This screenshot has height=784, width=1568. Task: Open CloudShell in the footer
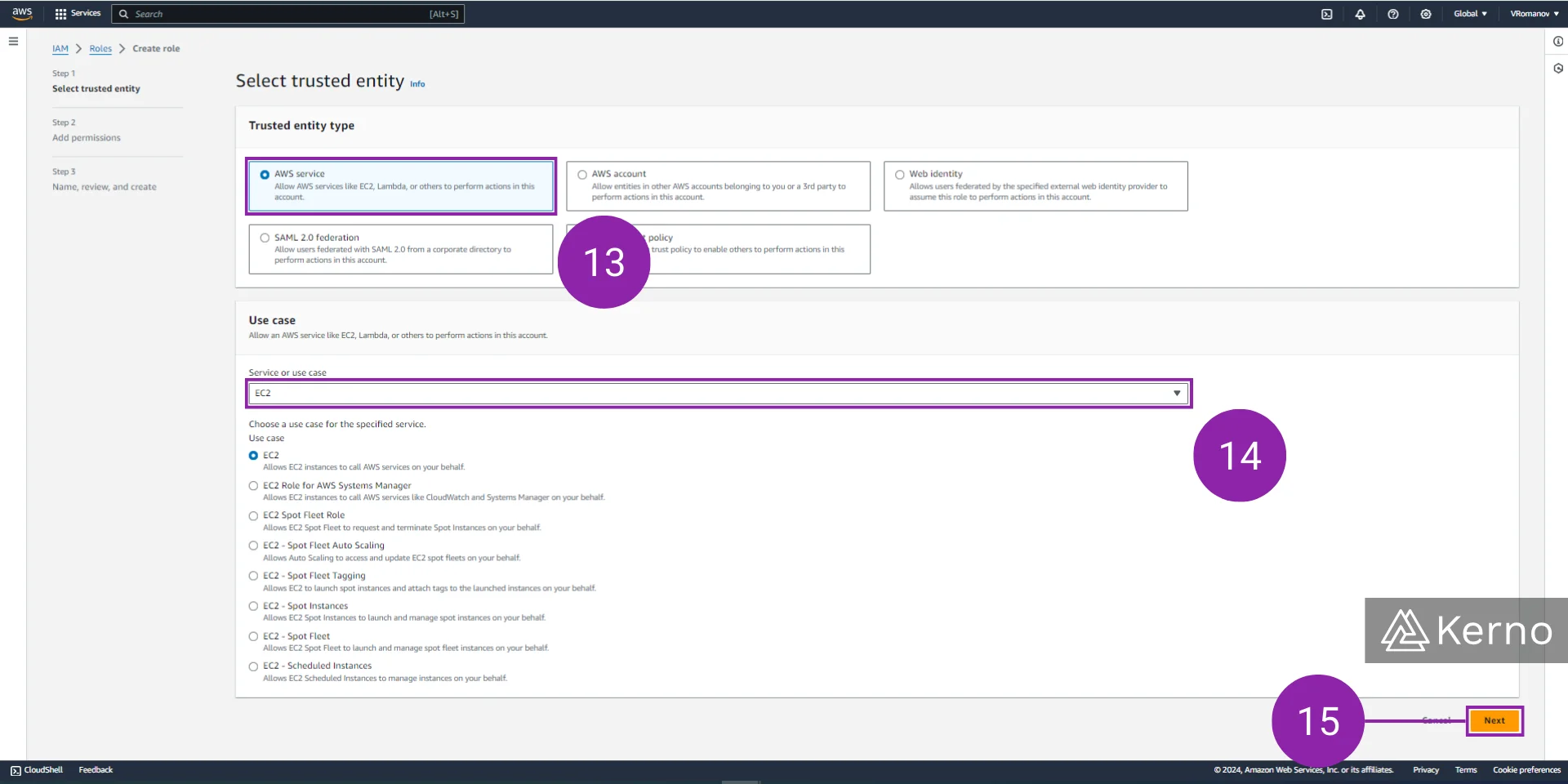point(37,770)
